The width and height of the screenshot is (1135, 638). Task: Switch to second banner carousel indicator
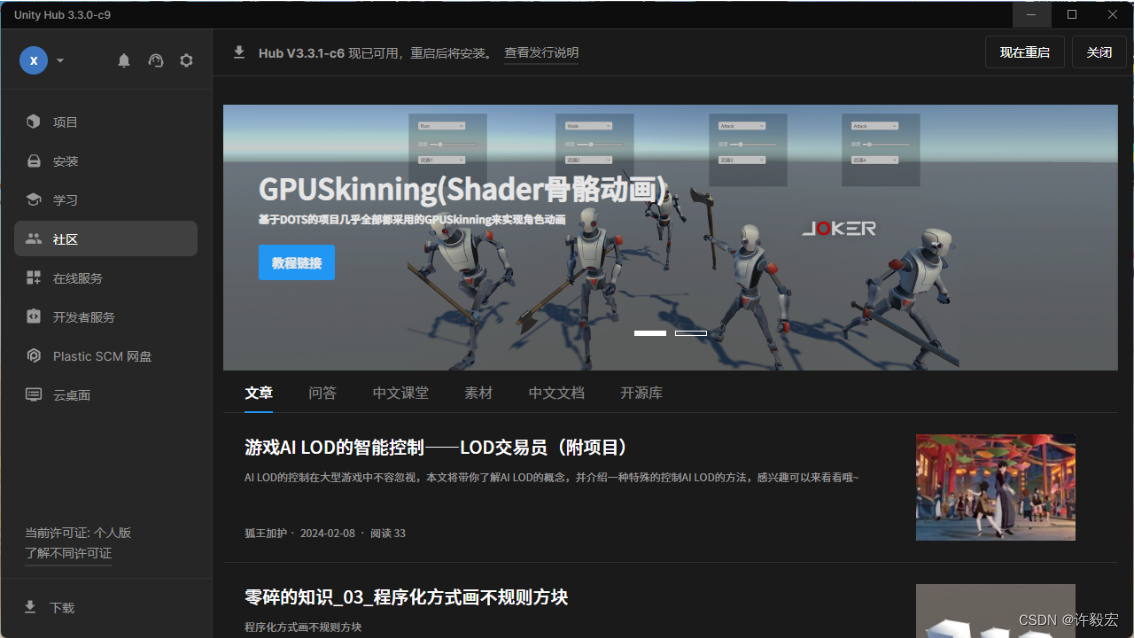(x=691, y=333)
